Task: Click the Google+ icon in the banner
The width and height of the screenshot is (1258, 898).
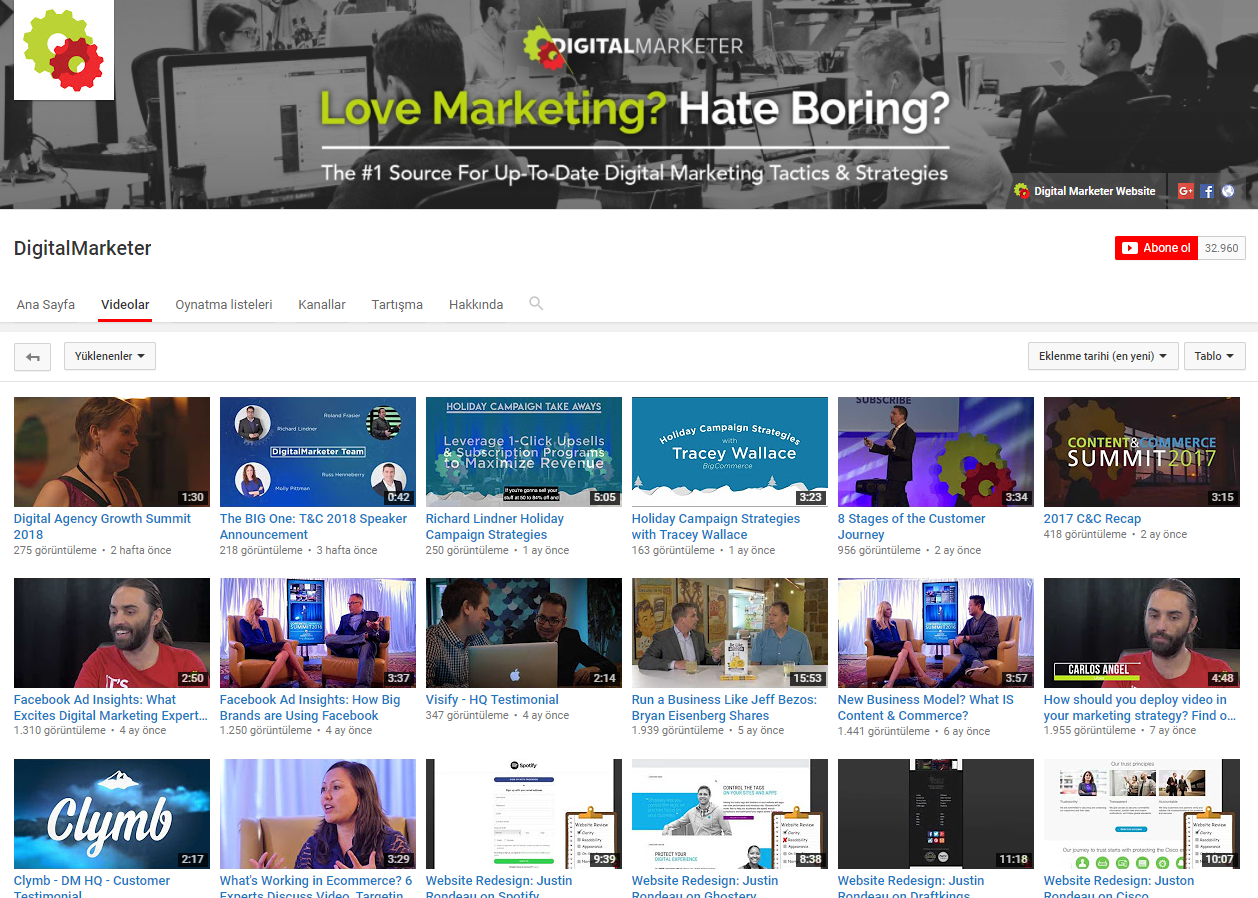Action: (1186, 191)
